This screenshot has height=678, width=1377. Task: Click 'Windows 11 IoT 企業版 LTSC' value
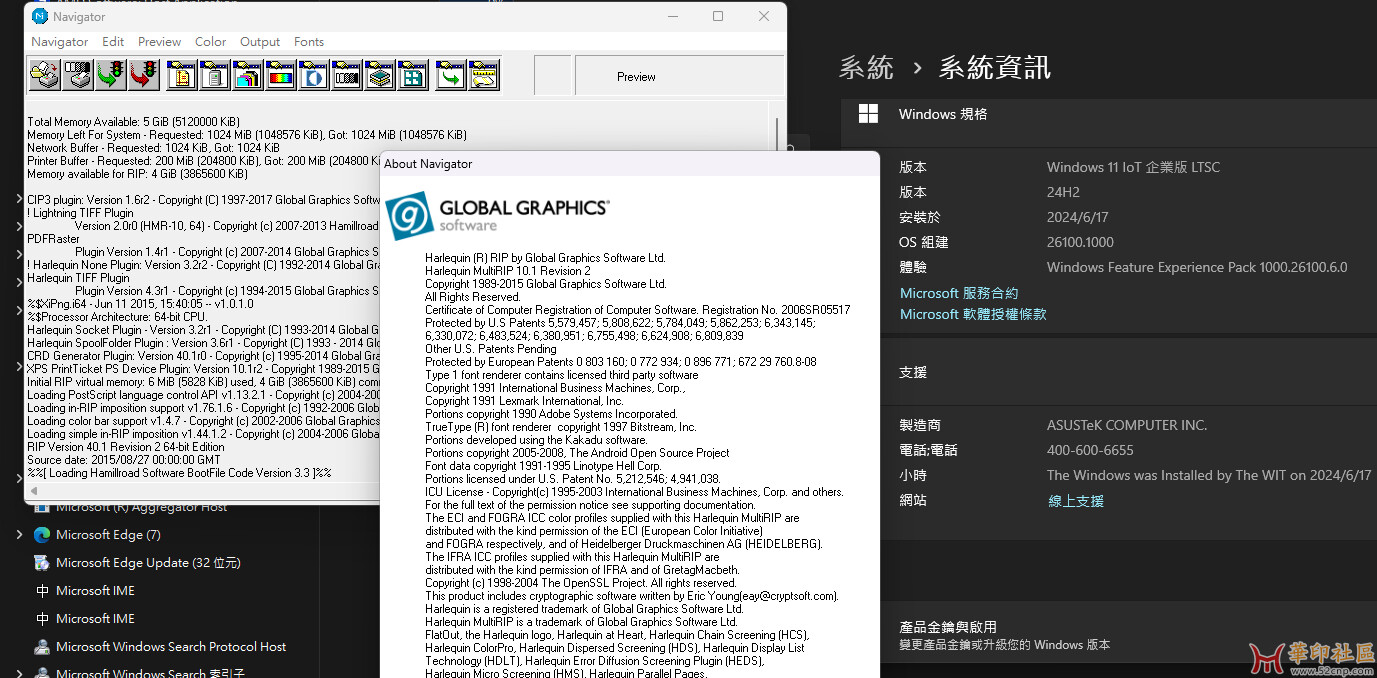coord(1133,167)
